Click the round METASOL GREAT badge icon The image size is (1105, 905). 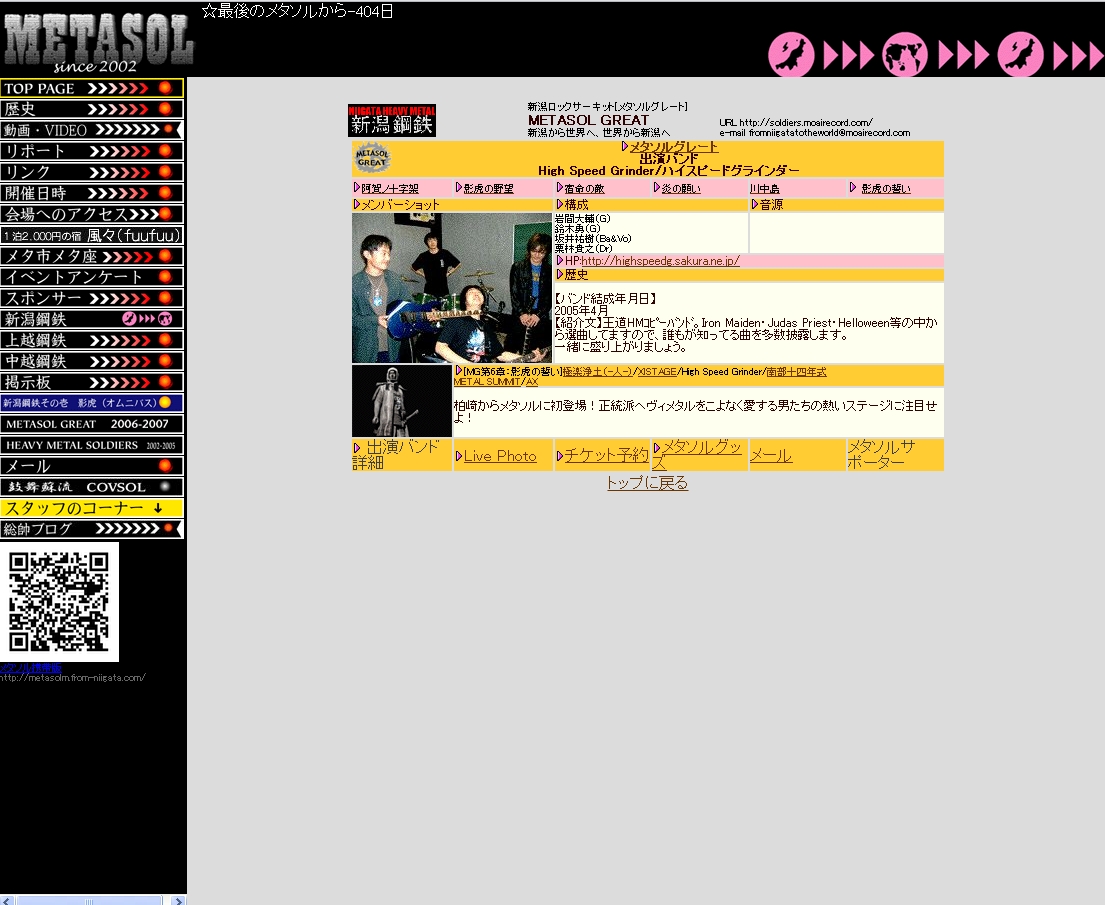tap(372, 158)
